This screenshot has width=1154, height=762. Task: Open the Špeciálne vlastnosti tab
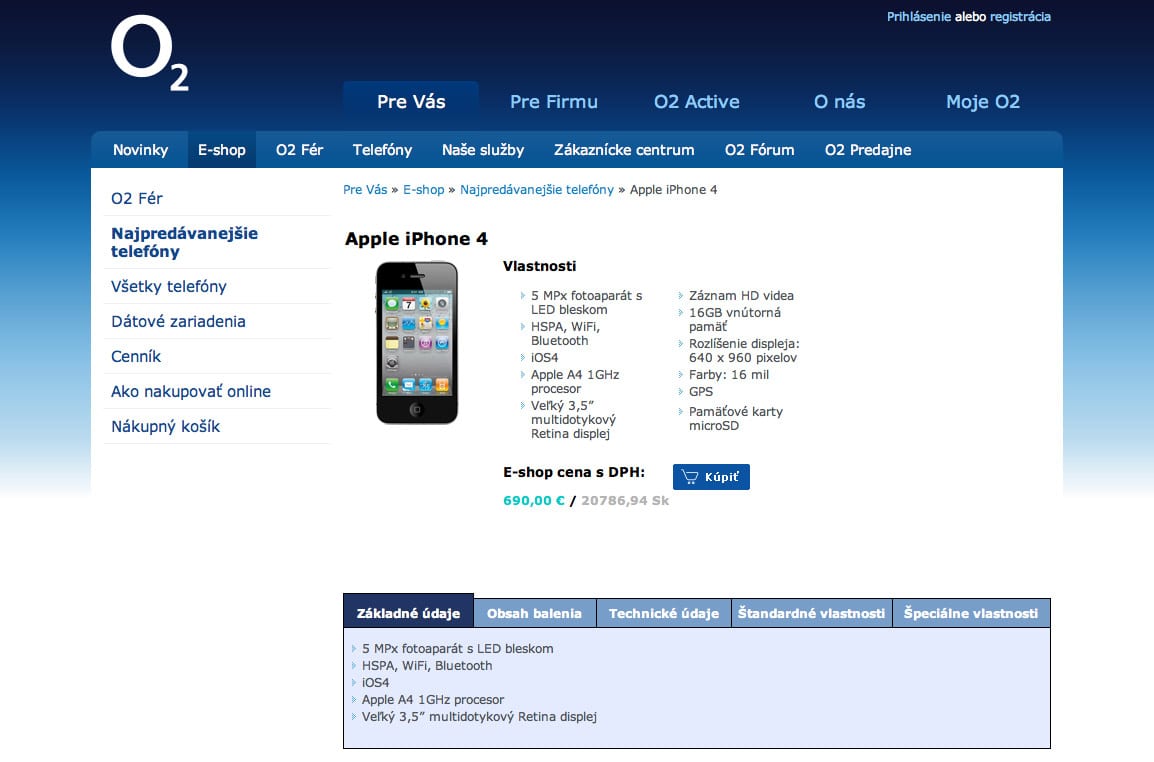pyautogui.click(x=971, y=613)
